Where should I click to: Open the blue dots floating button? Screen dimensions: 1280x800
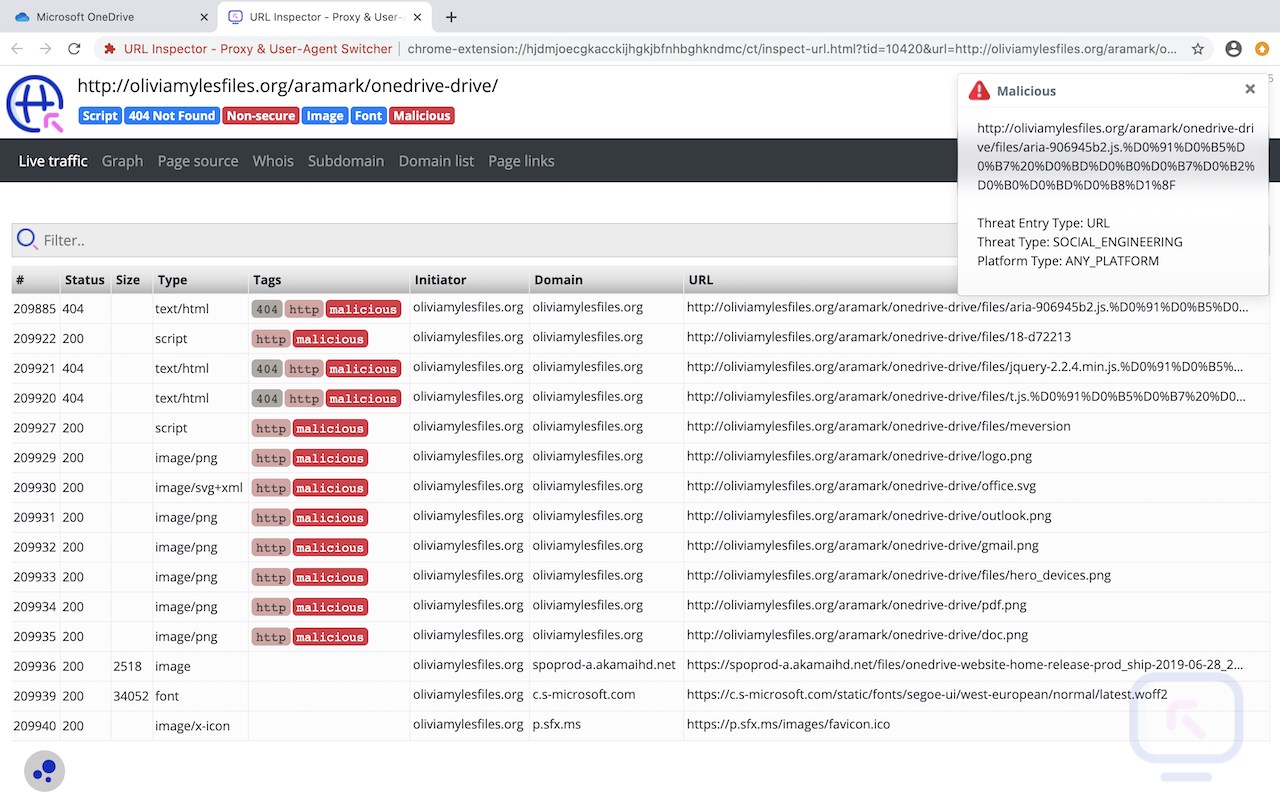tap(44, 771)
